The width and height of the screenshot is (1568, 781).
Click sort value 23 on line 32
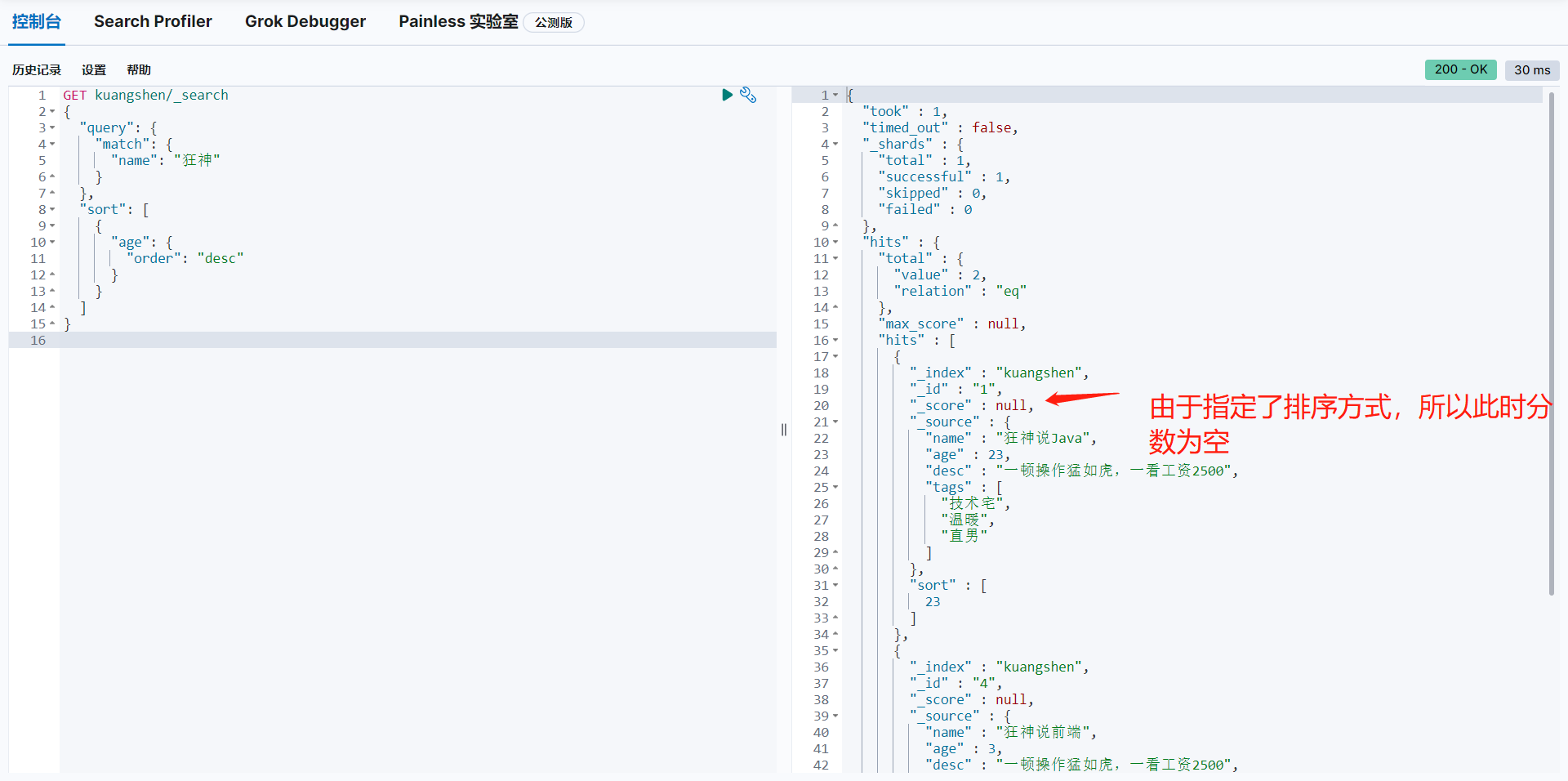pos(933,601)
